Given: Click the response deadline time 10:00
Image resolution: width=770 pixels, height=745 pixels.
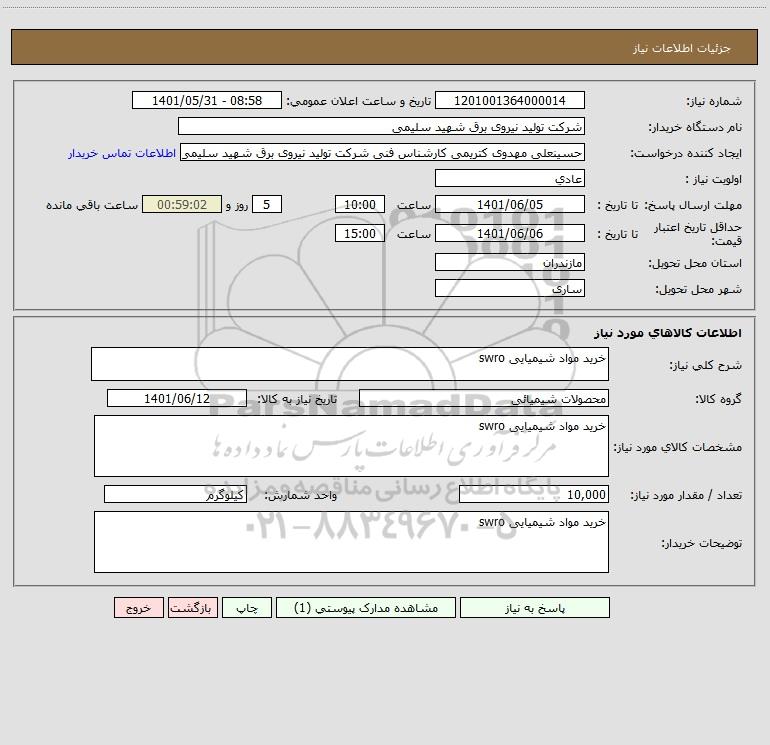Looking at the screenshot, I should pyautogui.click(x=359, y=204).
